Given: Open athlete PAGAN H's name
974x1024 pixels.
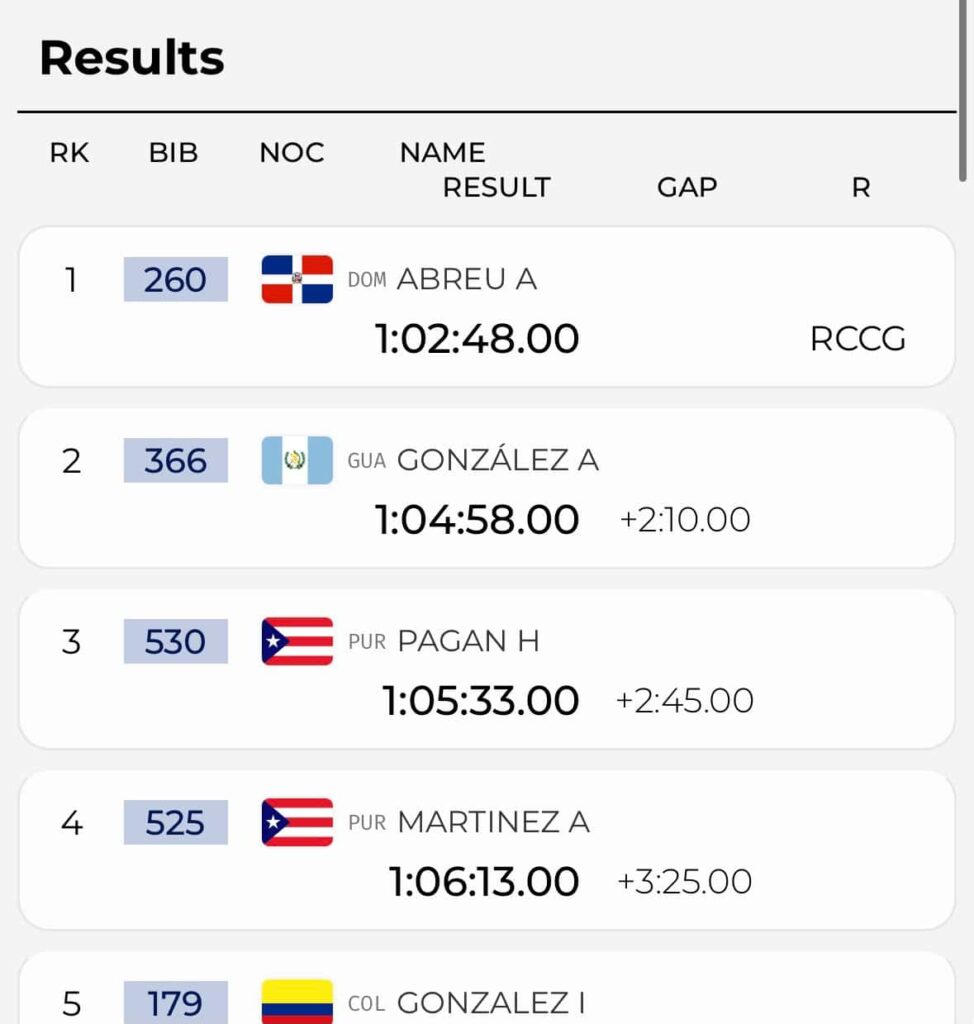Looking at the screenshot, I should pyautogui.click(x=468, y=641).
